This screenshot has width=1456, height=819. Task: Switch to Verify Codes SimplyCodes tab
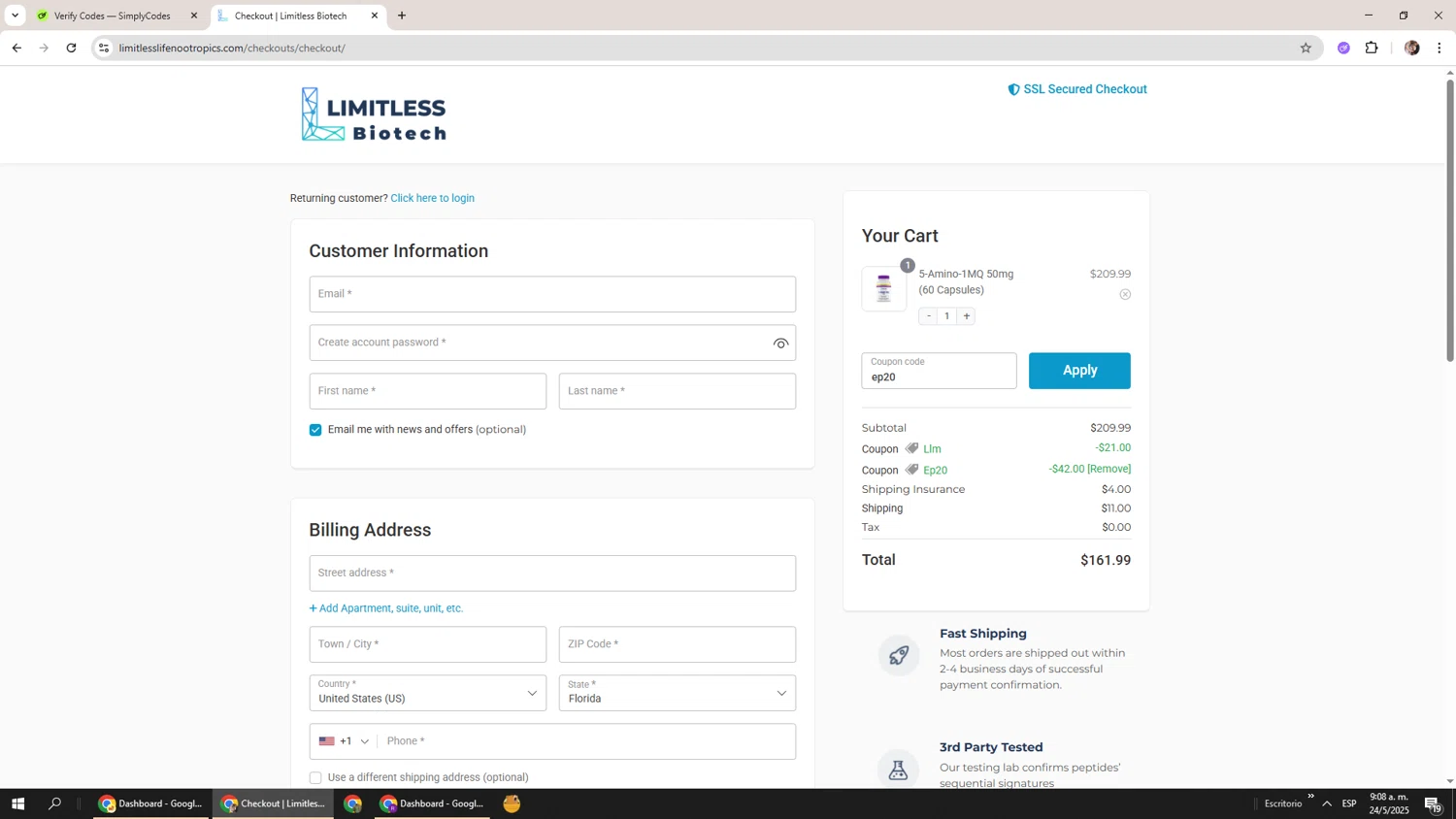coord(111,16)
